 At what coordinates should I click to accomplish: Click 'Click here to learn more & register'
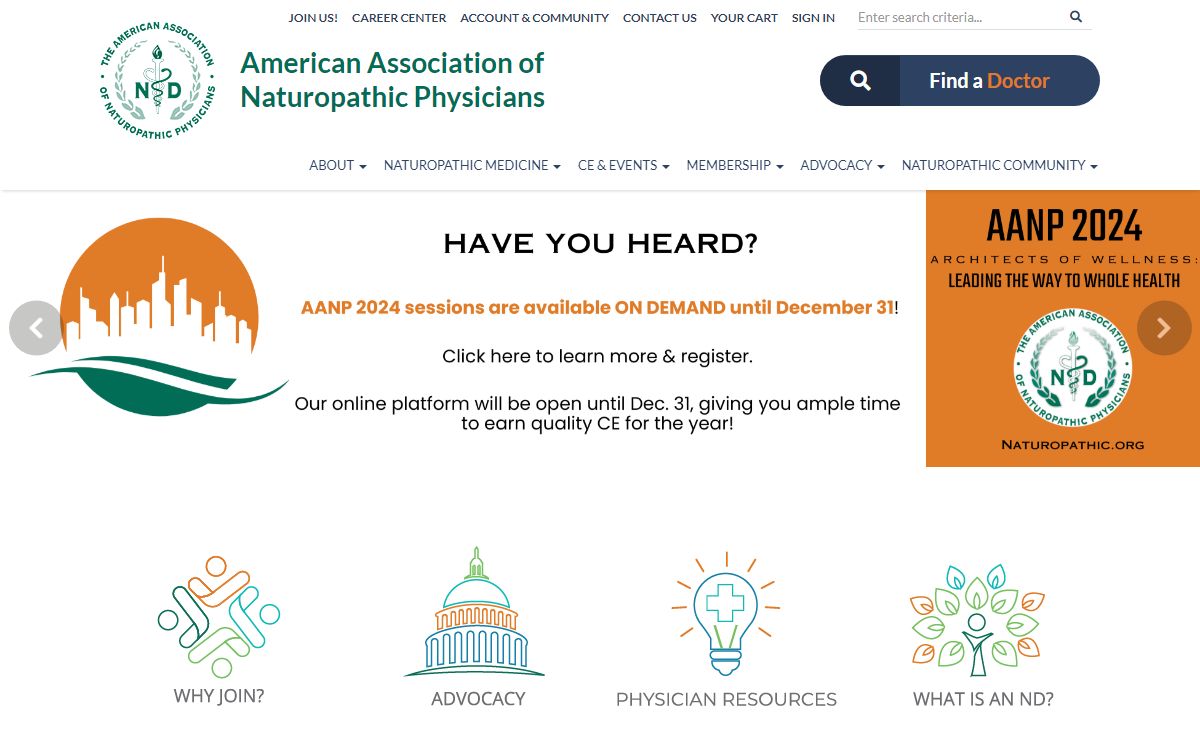click(x=598, y=356)
